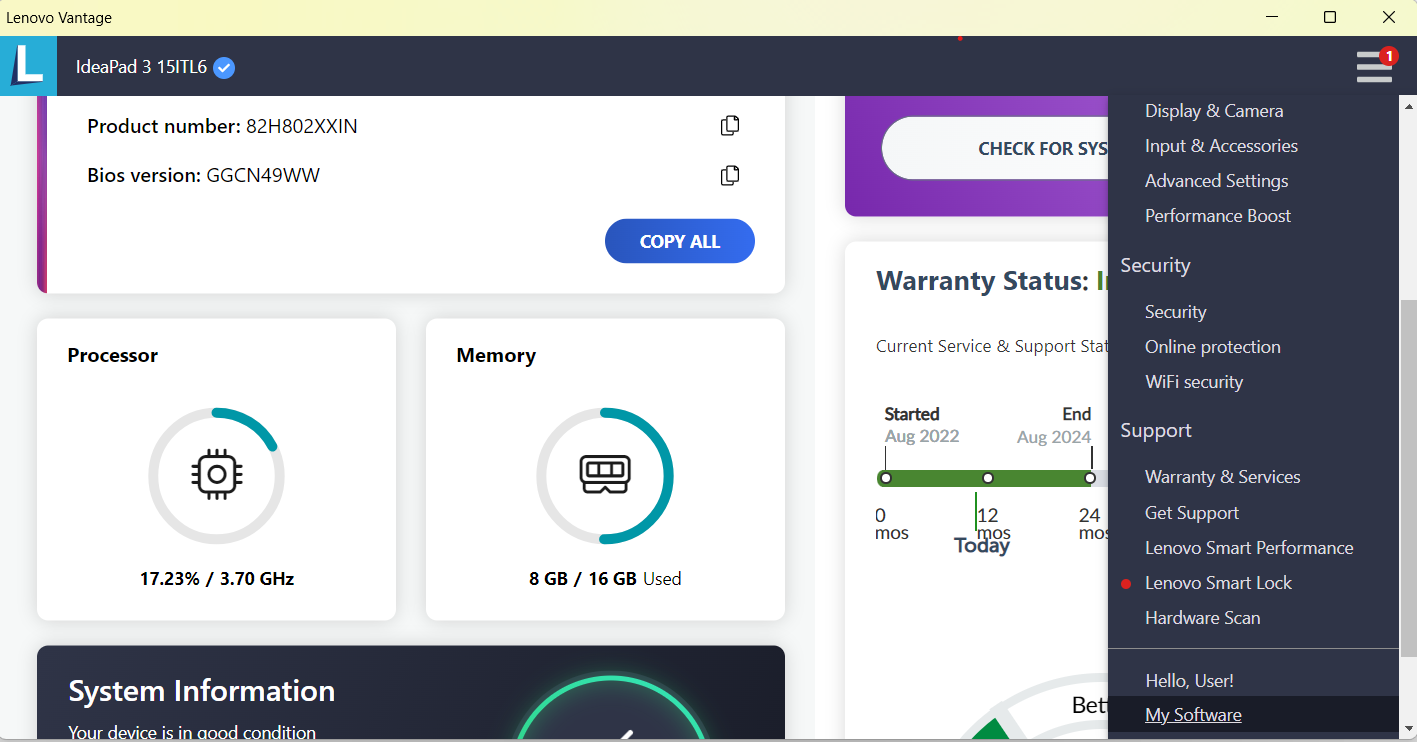Click the Product number value 82H802XXIN
Screen dimensions: 1417x742
tap(302, 127)
